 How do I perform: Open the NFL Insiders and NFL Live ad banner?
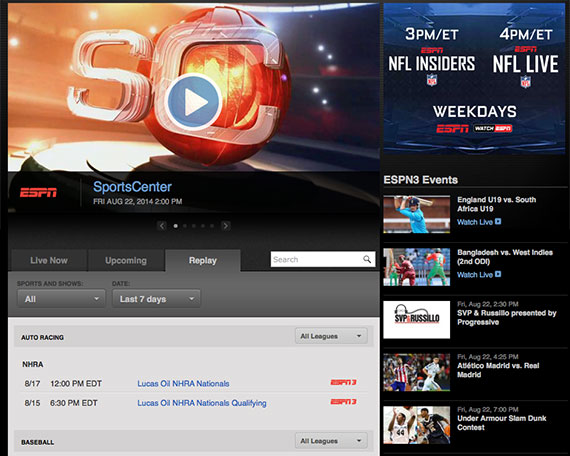(x=474, y=78)
